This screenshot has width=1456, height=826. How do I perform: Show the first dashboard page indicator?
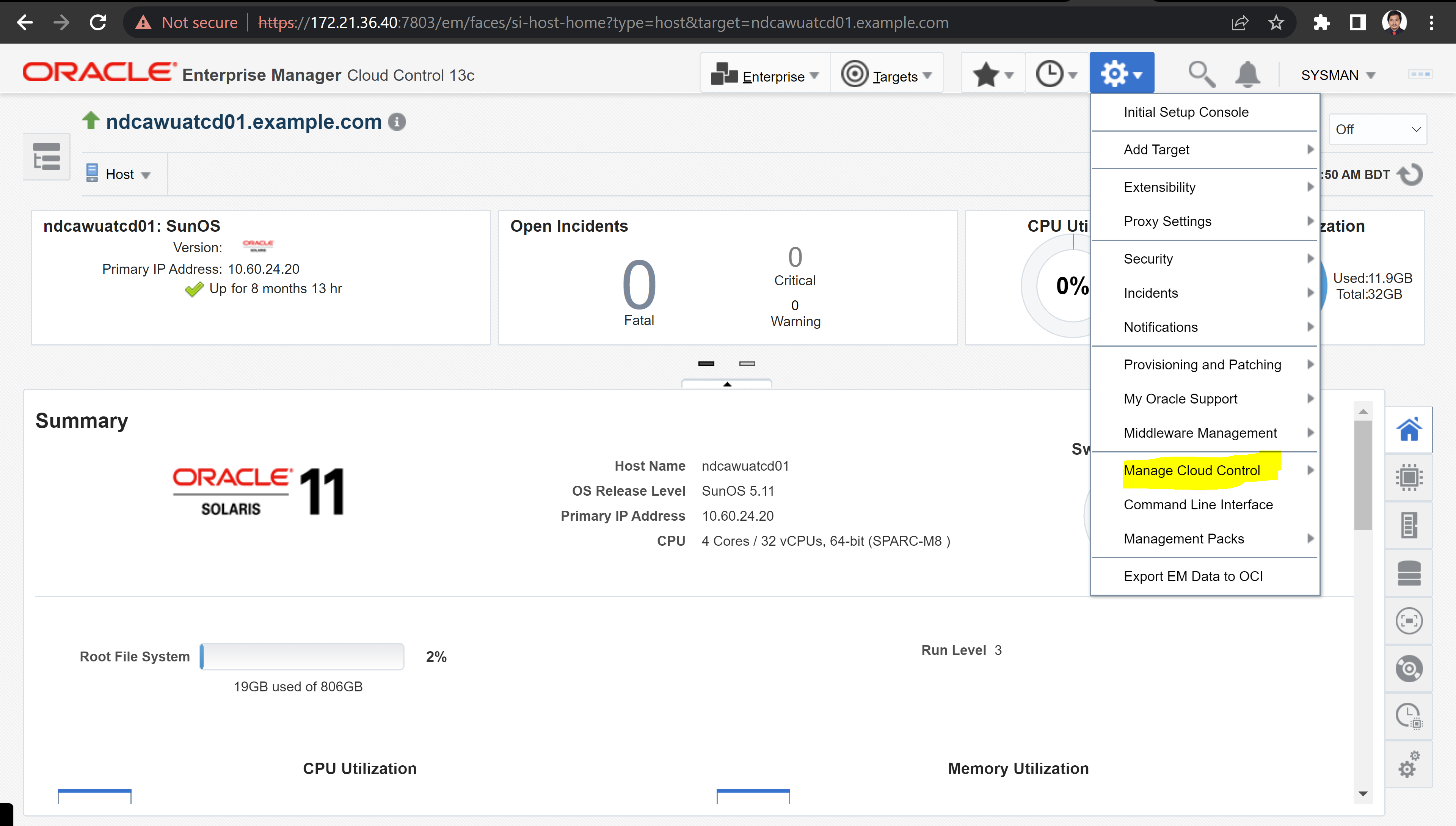coord(706,364)
